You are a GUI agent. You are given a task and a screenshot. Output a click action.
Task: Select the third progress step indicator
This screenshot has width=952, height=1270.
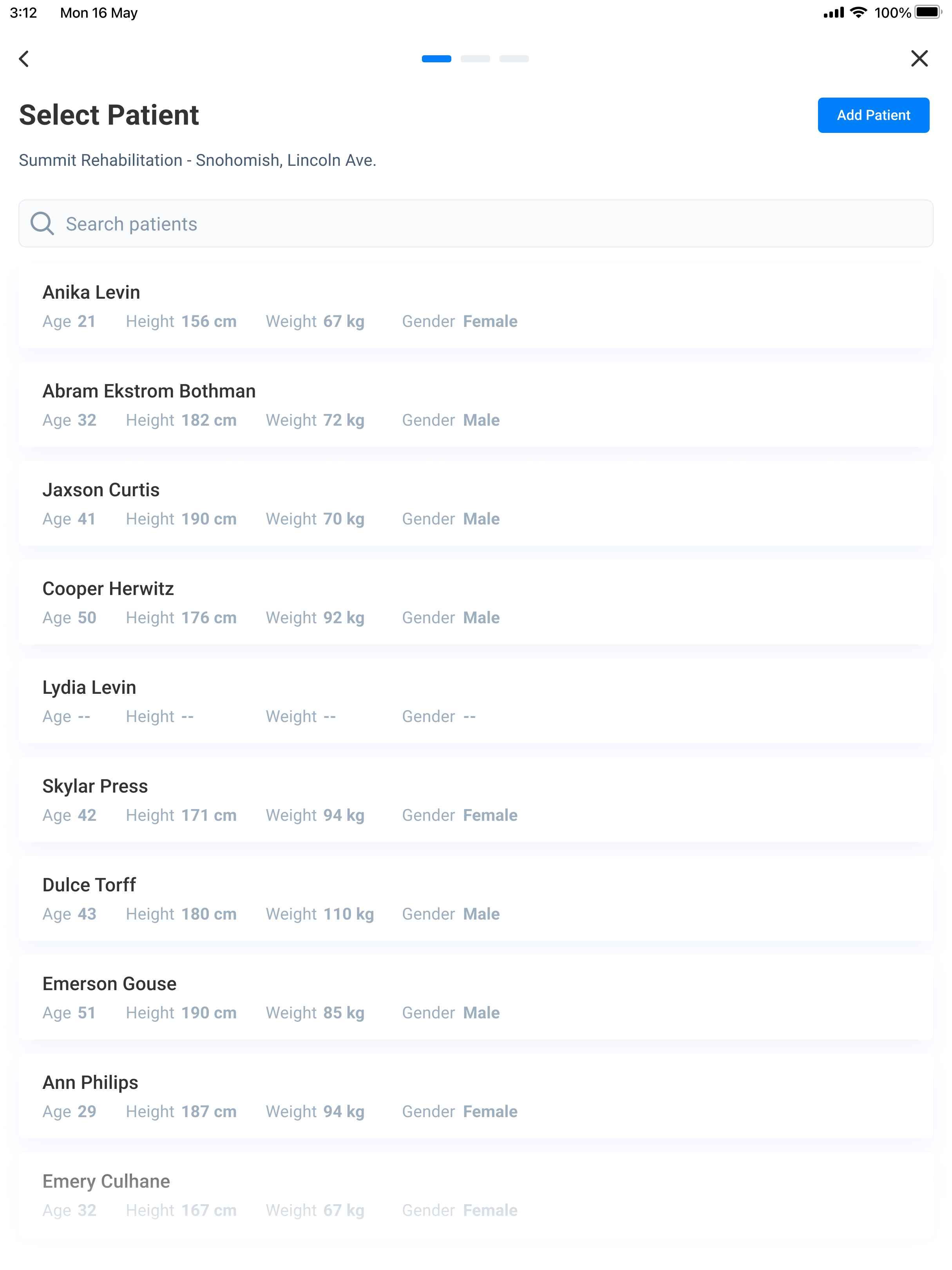[514, 58]
